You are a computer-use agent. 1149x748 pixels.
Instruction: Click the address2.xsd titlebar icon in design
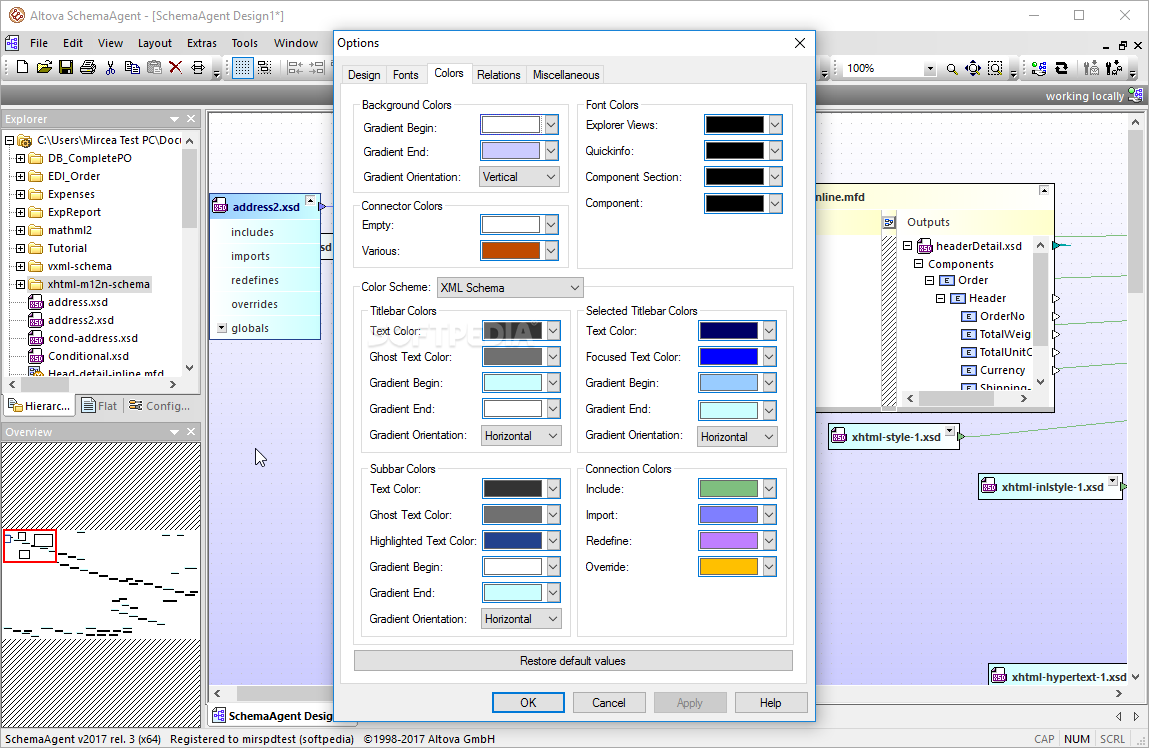pyautogui.click(x=220, y=207)
